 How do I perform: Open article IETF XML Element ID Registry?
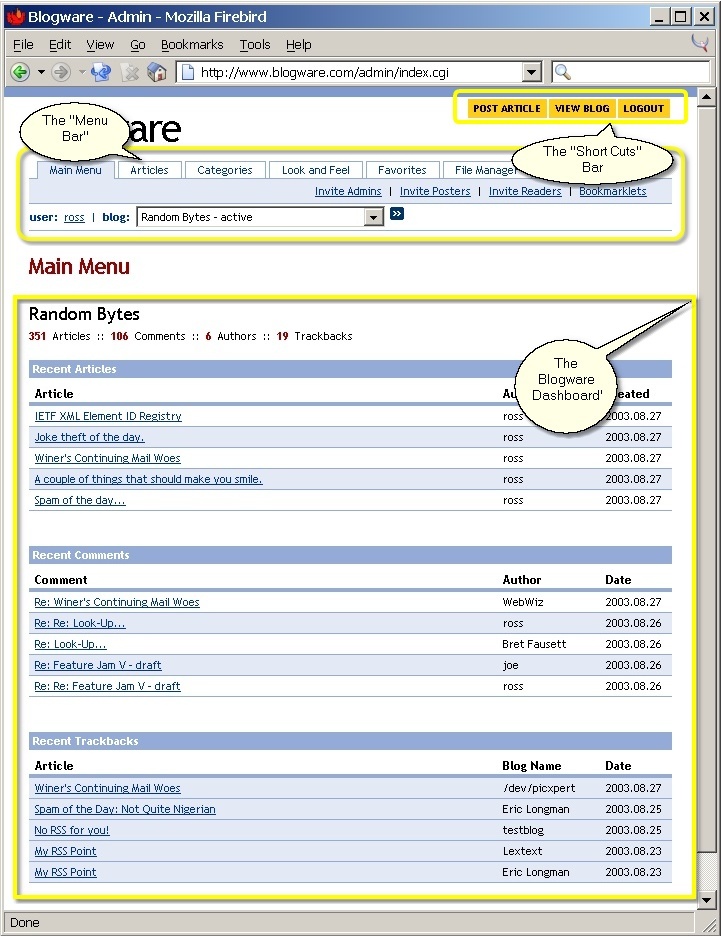tap(108, 416)
